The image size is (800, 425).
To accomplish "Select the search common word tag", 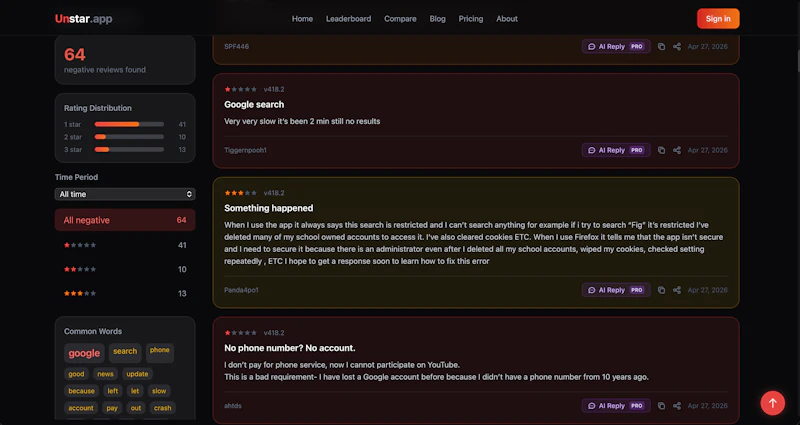I will click(x=125, y=351).
